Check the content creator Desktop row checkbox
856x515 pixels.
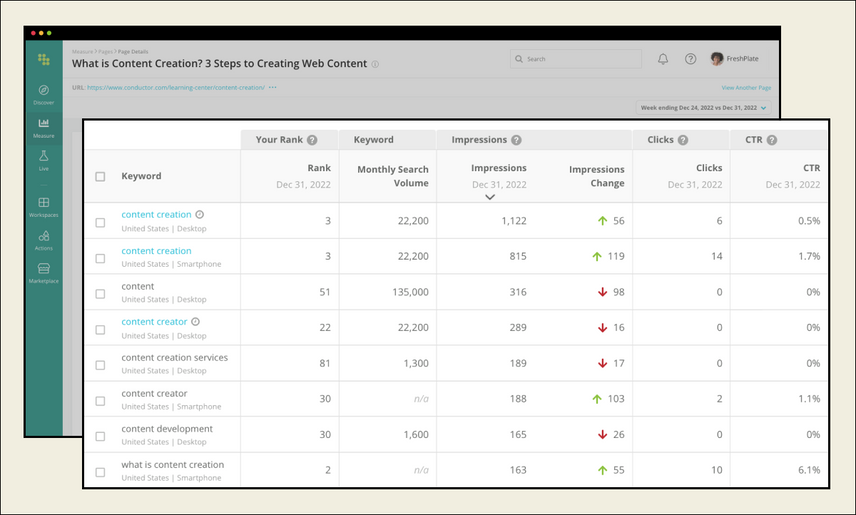click(100, 330)
